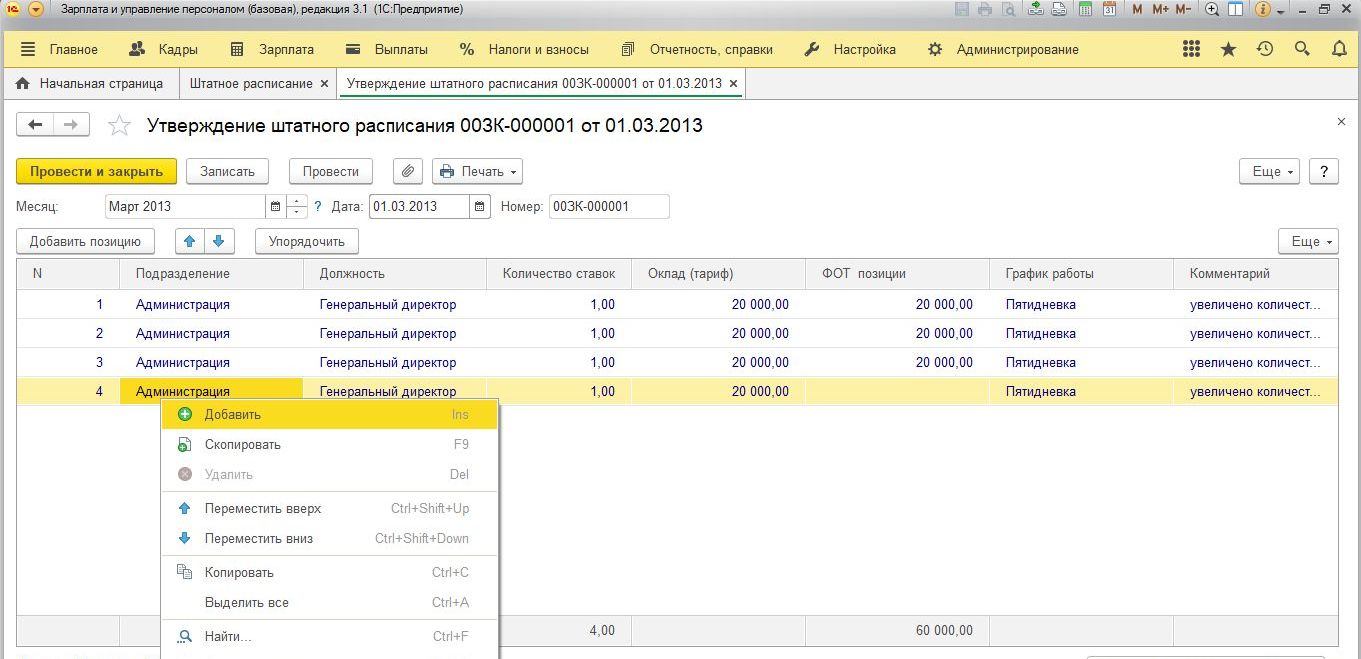This screenshot has height=659, width=1361.
Task: Click the paperclip attachments icon
Action: (x=407, y=171)
